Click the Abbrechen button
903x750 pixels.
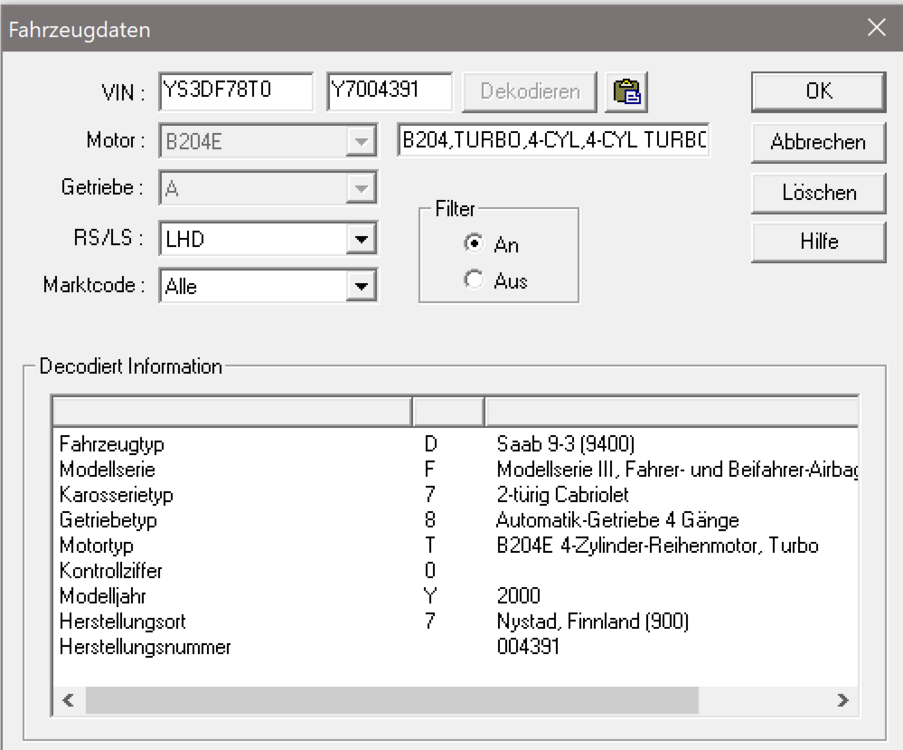tap(818, 142)
